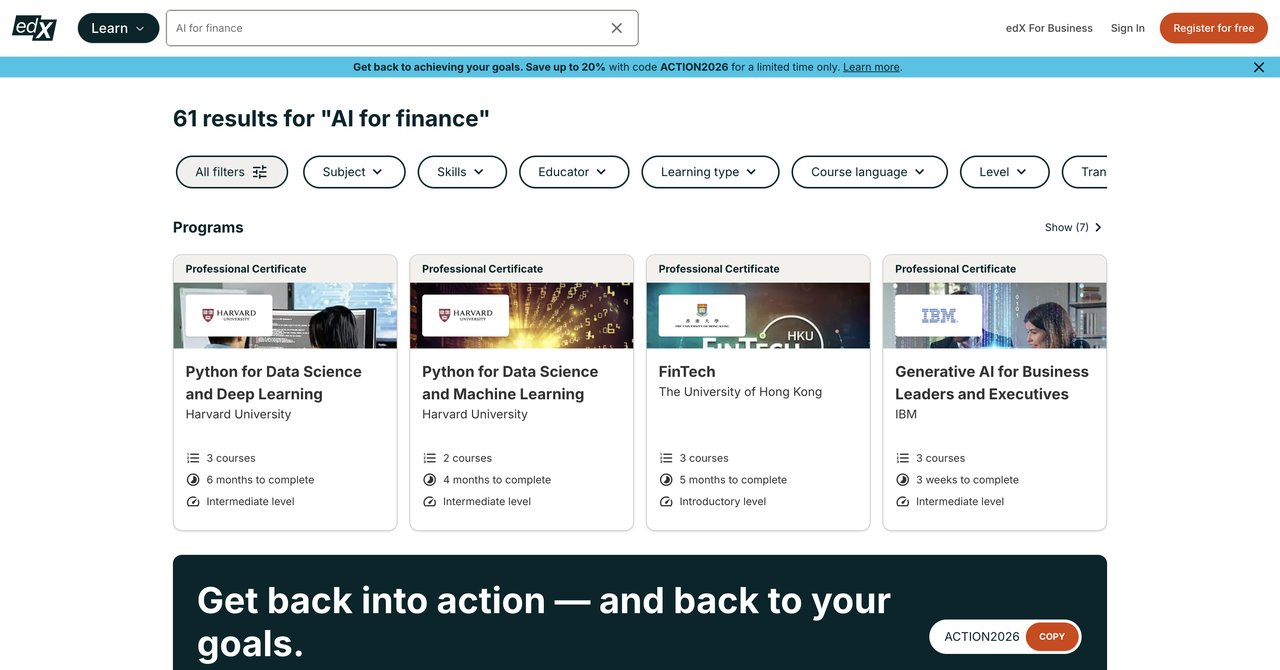Click clock icon beside 6 months to complete
The image size is (1280, 670).
point(193,480)
